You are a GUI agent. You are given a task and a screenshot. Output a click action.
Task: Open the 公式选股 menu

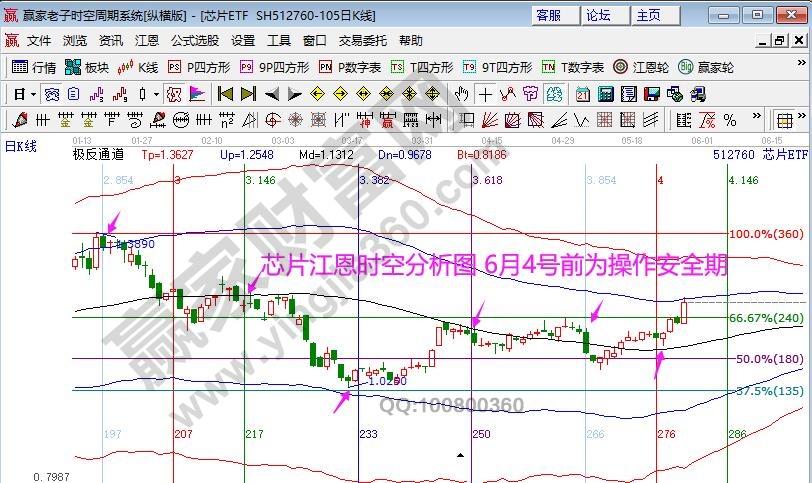pyautogui.click(x=194, y=41)
